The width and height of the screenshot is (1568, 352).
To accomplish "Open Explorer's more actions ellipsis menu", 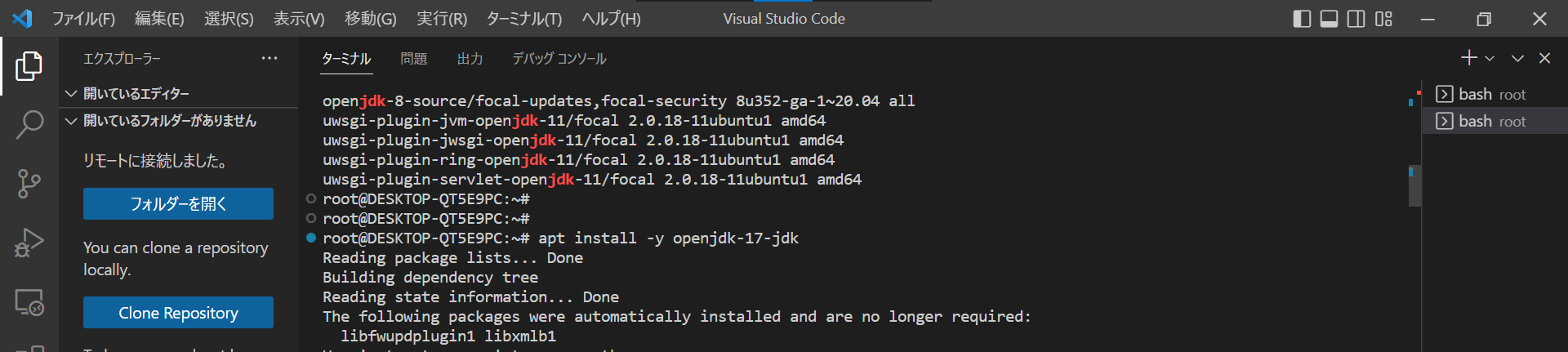I will coord(269,58).
